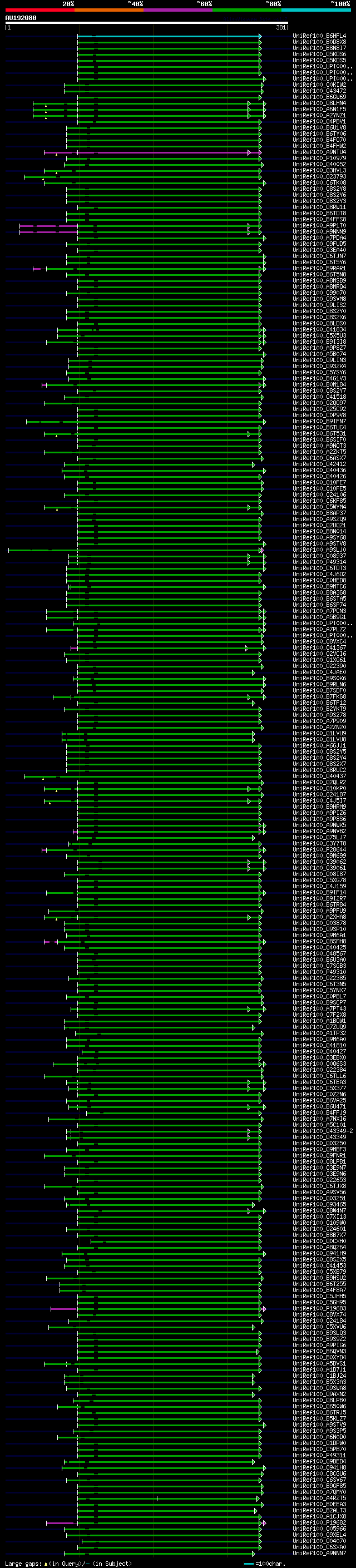
Task: Open hit UniRef100_B0D8X8
Action: 319,43
